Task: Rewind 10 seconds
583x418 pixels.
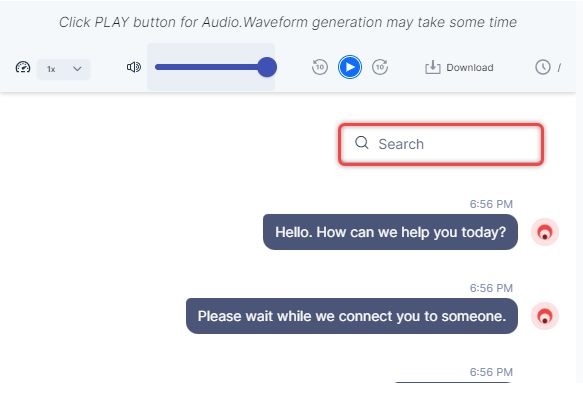Action: 320,67
